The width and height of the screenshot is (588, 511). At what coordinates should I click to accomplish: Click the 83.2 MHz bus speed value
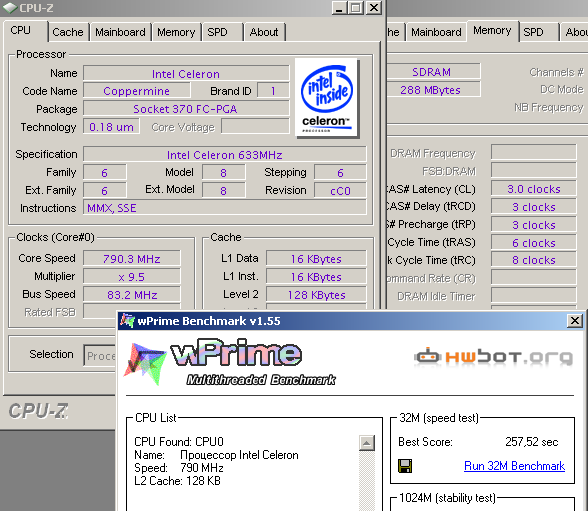tap(132, 295)
